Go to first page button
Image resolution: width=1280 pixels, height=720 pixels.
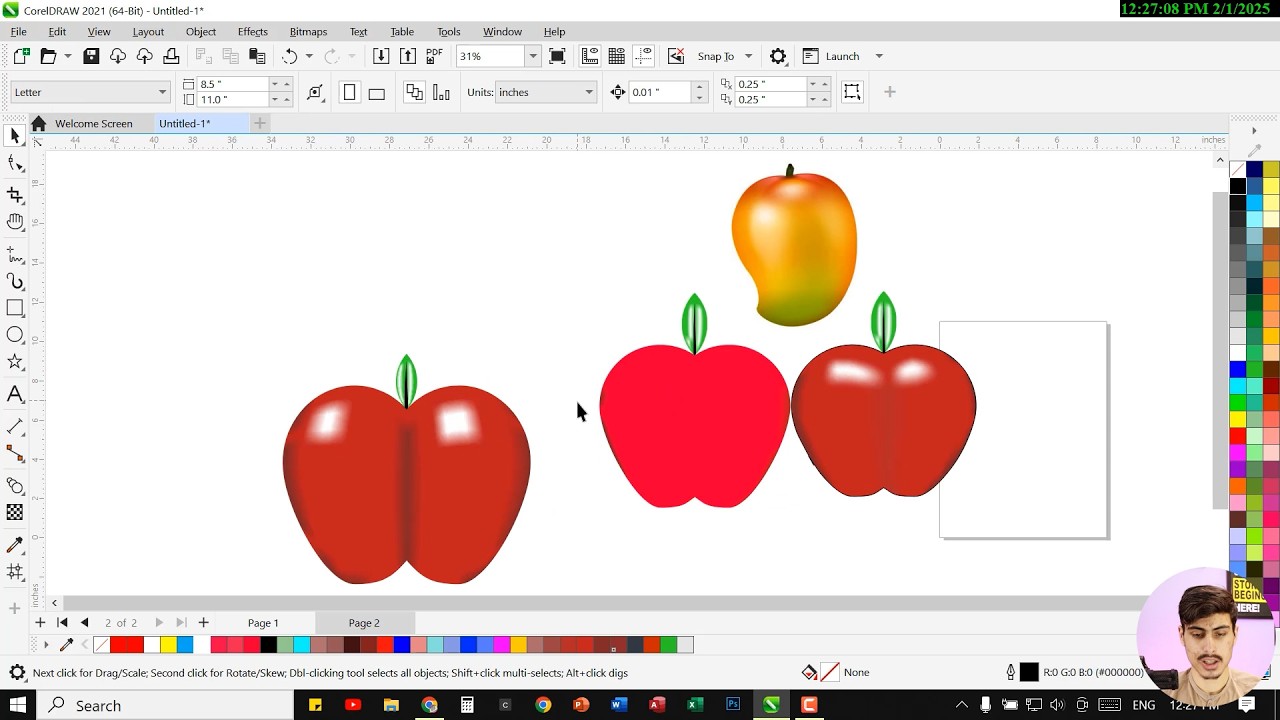pos(62,622)
